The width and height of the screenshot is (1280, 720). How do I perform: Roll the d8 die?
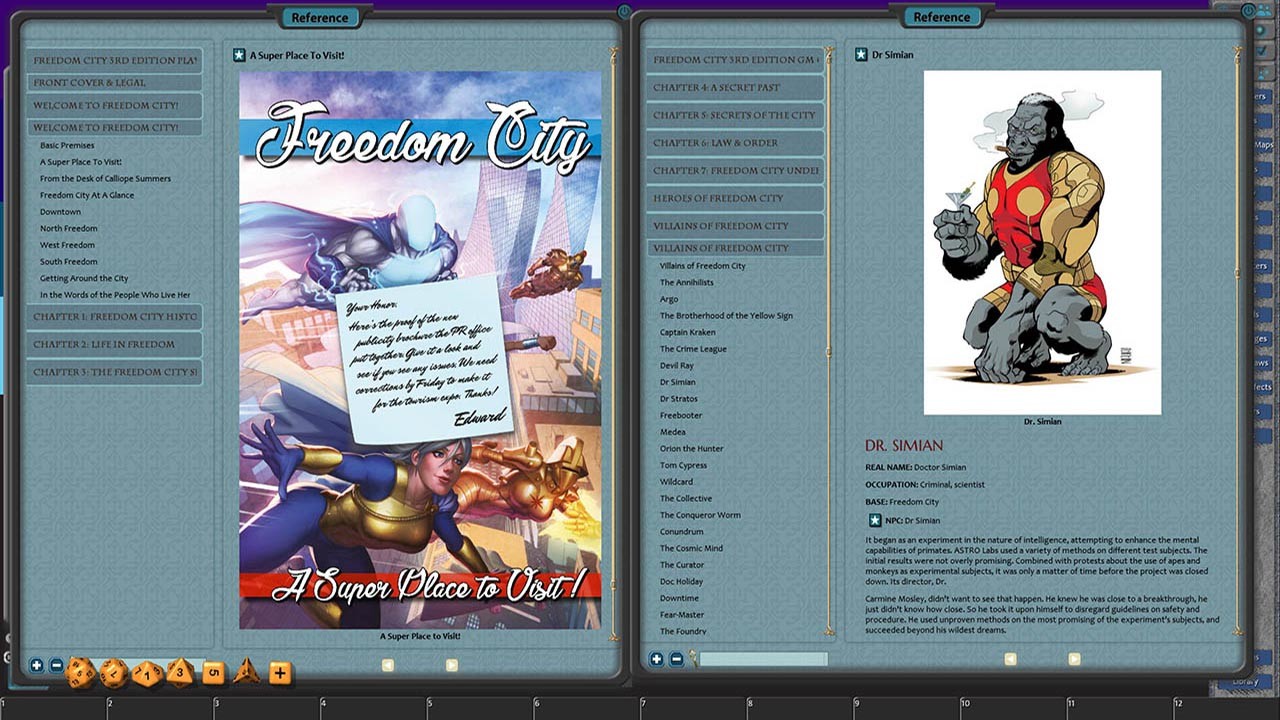179,673
